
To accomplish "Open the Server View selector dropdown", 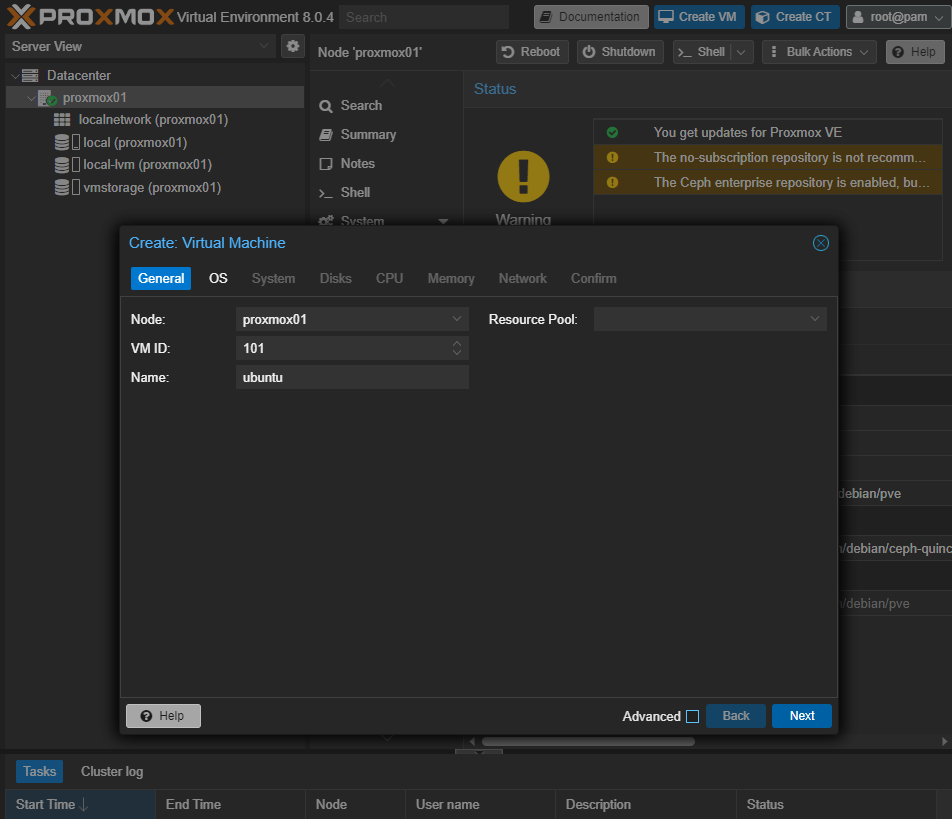I will pyautogui.click(x=140, y=46).
